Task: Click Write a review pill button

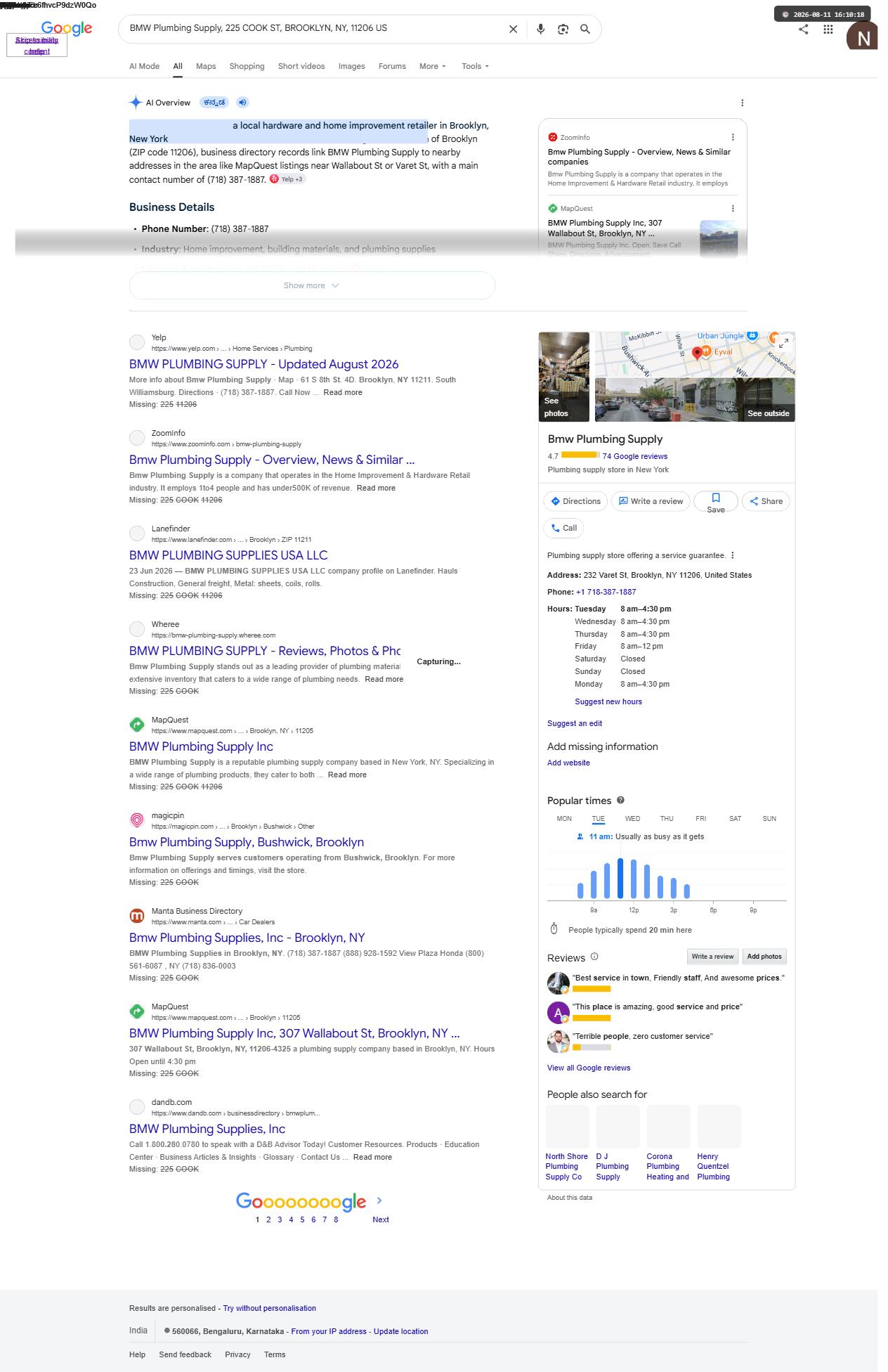Action: (651, 501)
